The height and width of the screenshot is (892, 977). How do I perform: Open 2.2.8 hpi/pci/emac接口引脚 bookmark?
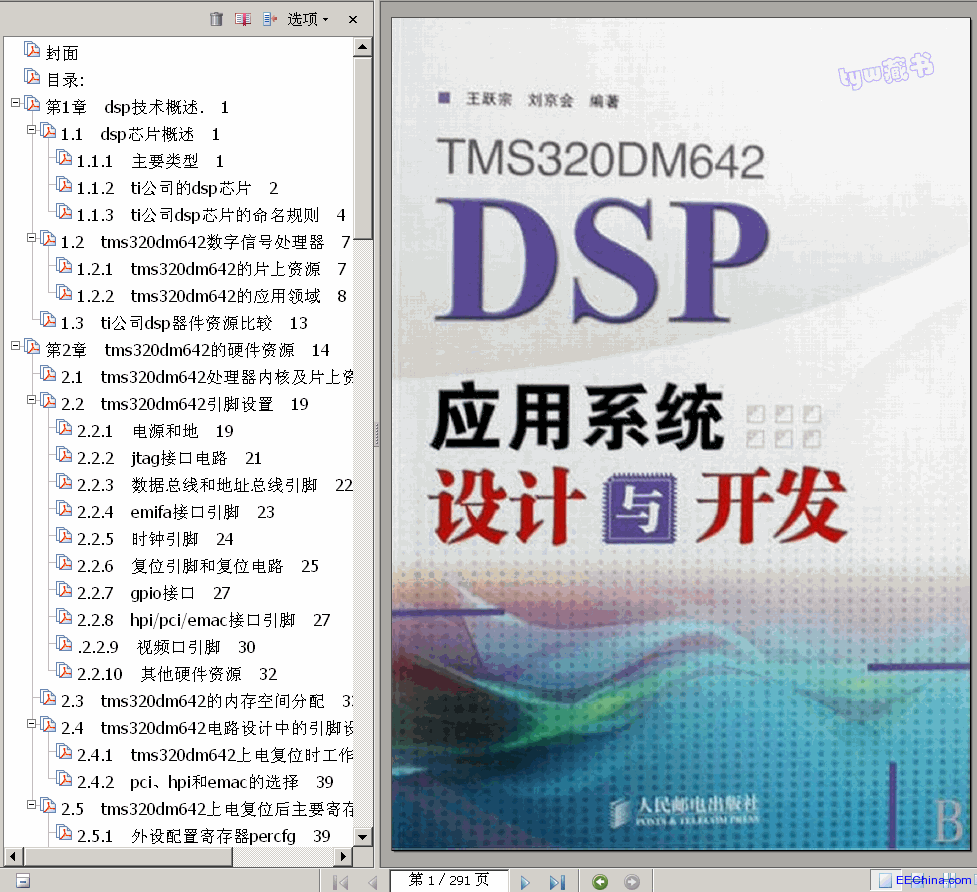point(203,620)
